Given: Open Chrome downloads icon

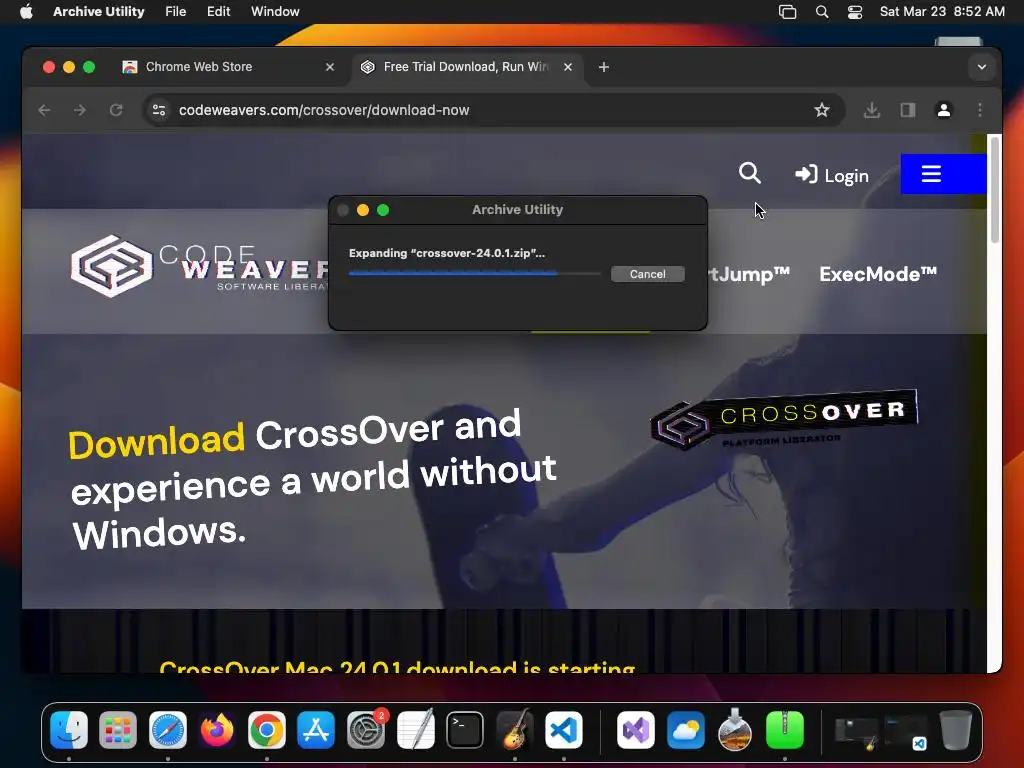Looking at the screenshot, I should pos(872,110).
